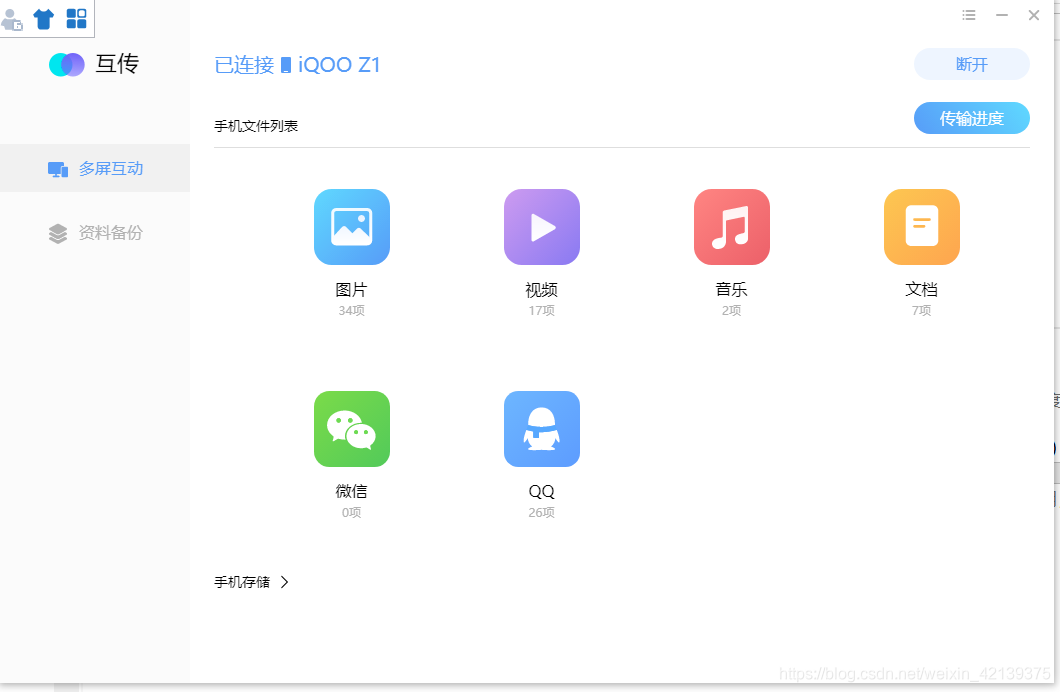
Task: Click the 互传 title text beside the logo
Action: coord(117,64)
